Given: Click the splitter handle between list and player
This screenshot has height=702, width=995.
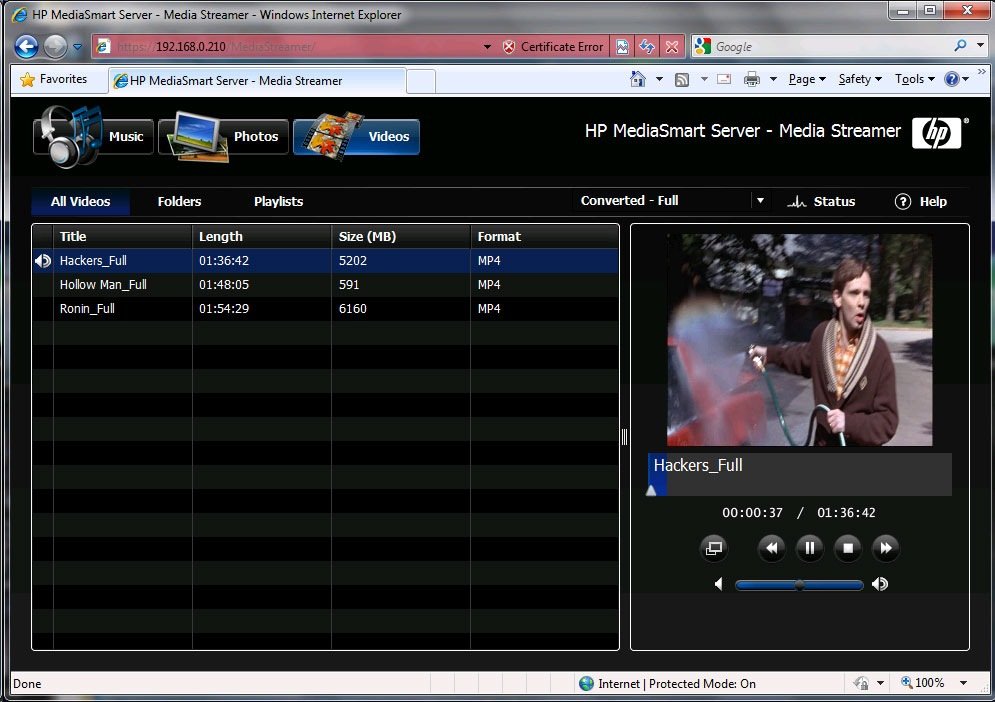Looking at the screenshot, I should (x=624, y=437).
